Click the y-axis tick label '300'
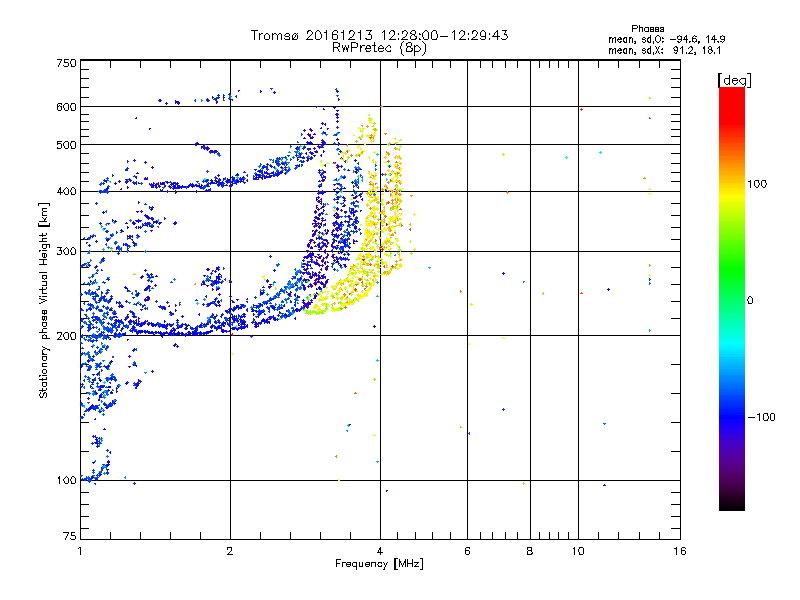Image resolution: width=800 pixels, height=600 pixels. [x=66, y=251]
